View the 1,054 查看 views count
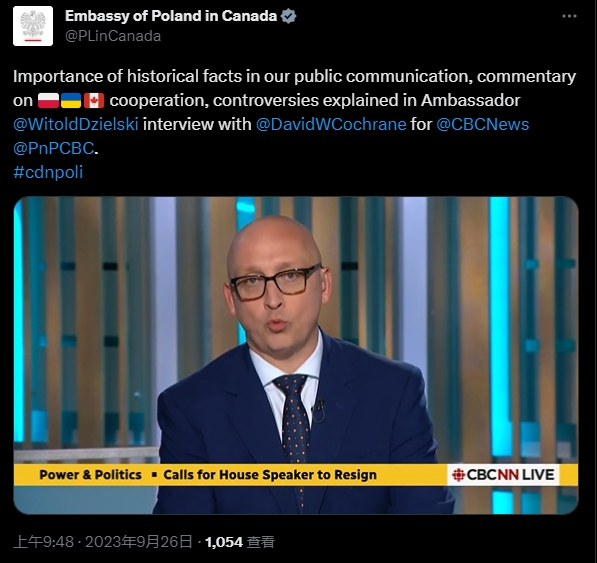Viewport: 597px width, 563px height. coord(240,542)
